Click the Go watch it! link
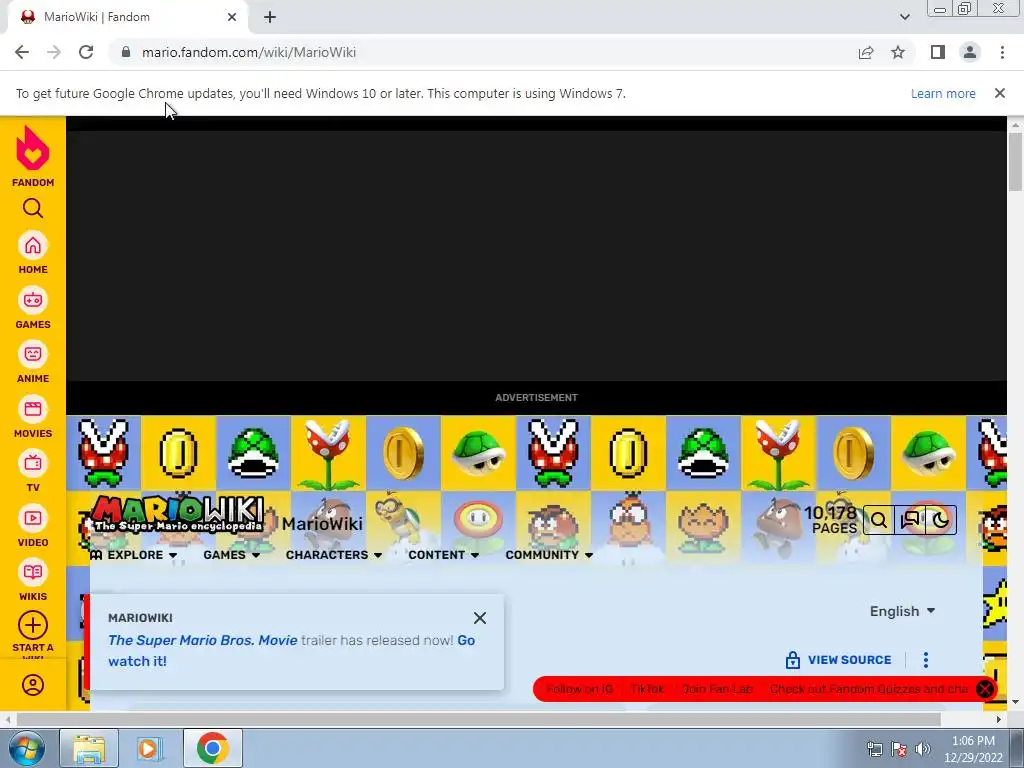 (x=291, y=650)
